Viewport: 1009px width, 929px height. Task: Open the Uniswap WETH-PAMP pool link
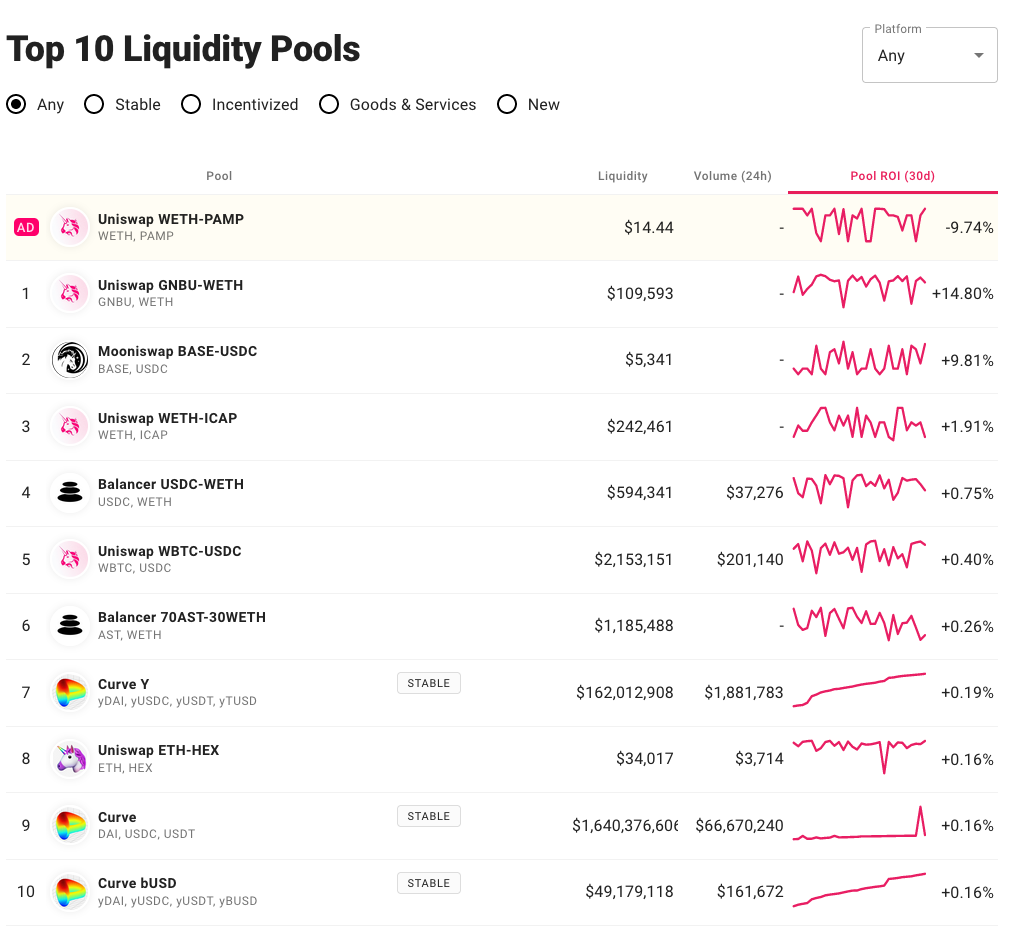point(171,219)
